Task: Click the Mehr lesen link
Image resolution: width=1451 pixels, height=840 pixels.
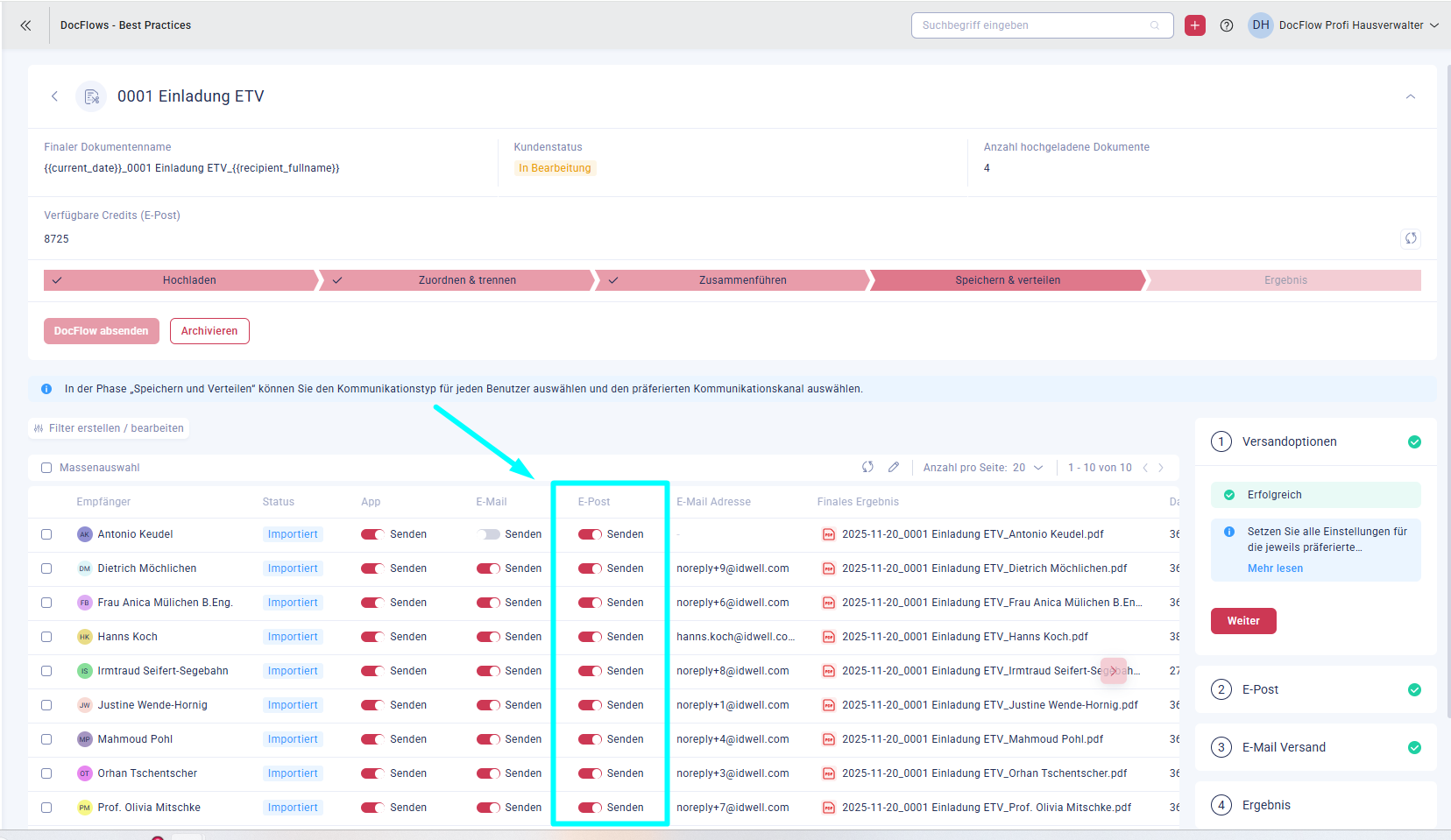Action: coord(1275,568)
